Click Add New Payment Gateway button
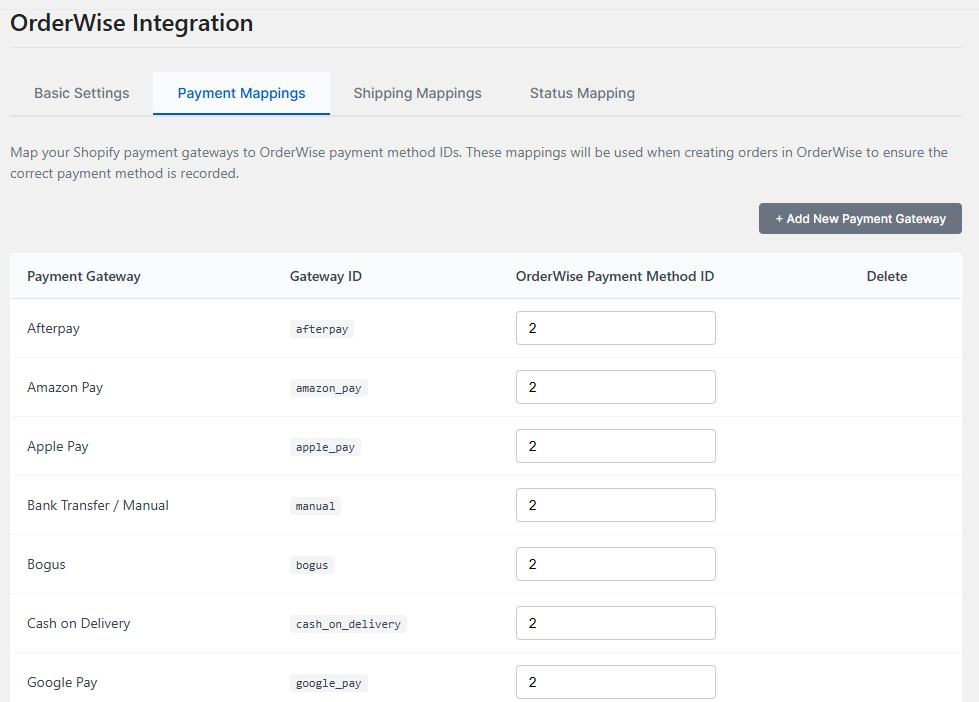 pos(860,219)
